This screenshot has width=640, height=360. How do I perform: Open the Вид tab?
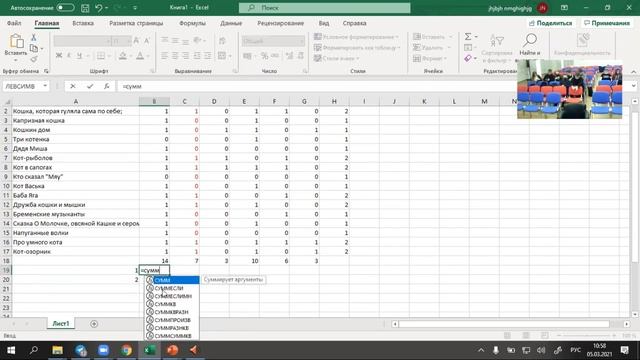[324, 23]
